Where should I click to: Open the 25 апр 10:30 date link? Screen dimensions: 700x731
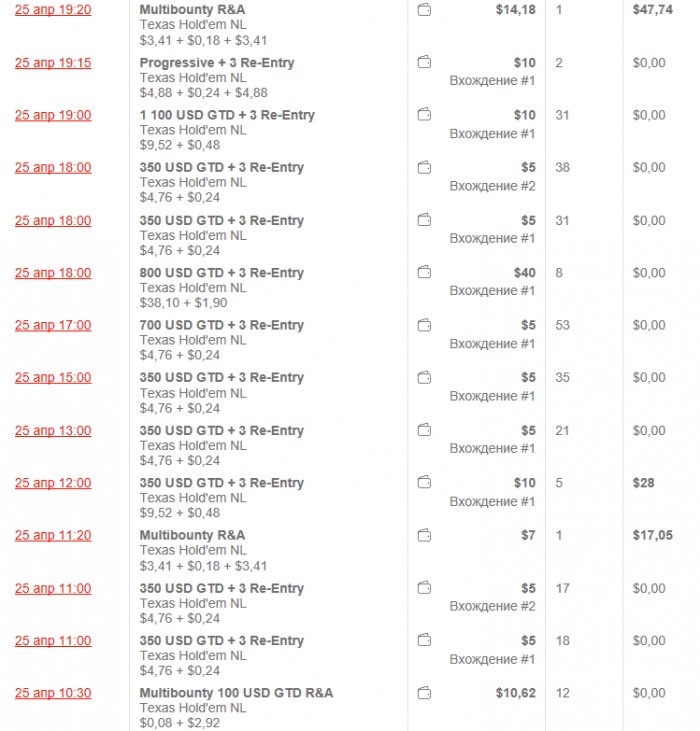point(53,693)
